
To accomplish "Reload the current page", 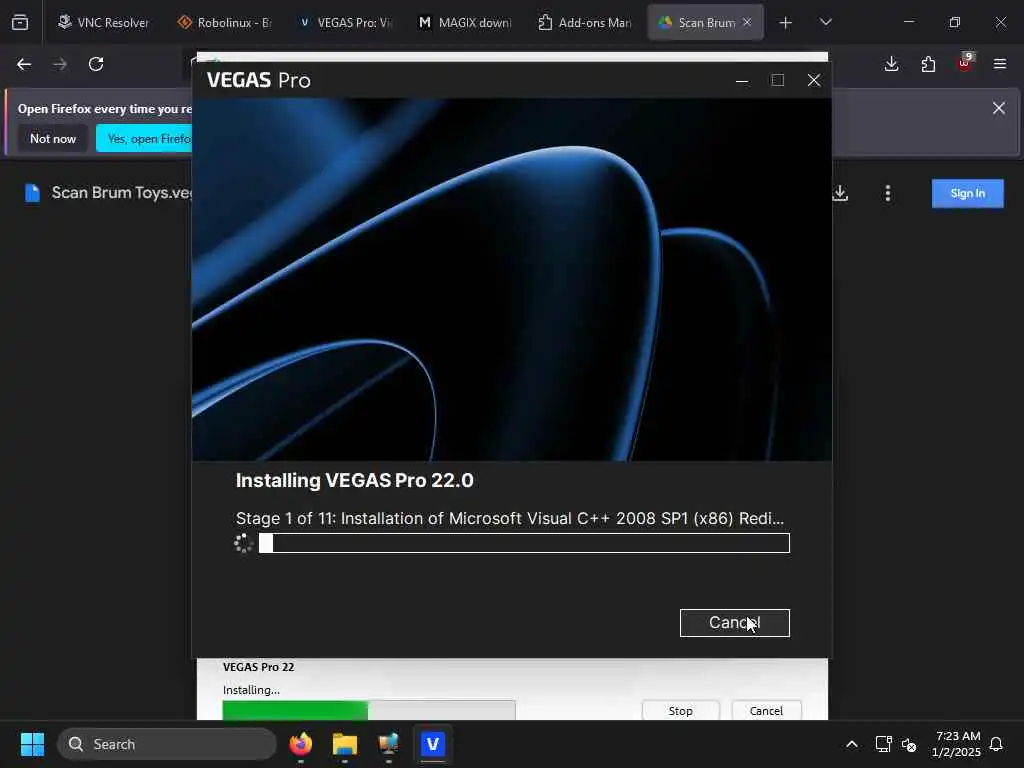I will pos(96,64).
